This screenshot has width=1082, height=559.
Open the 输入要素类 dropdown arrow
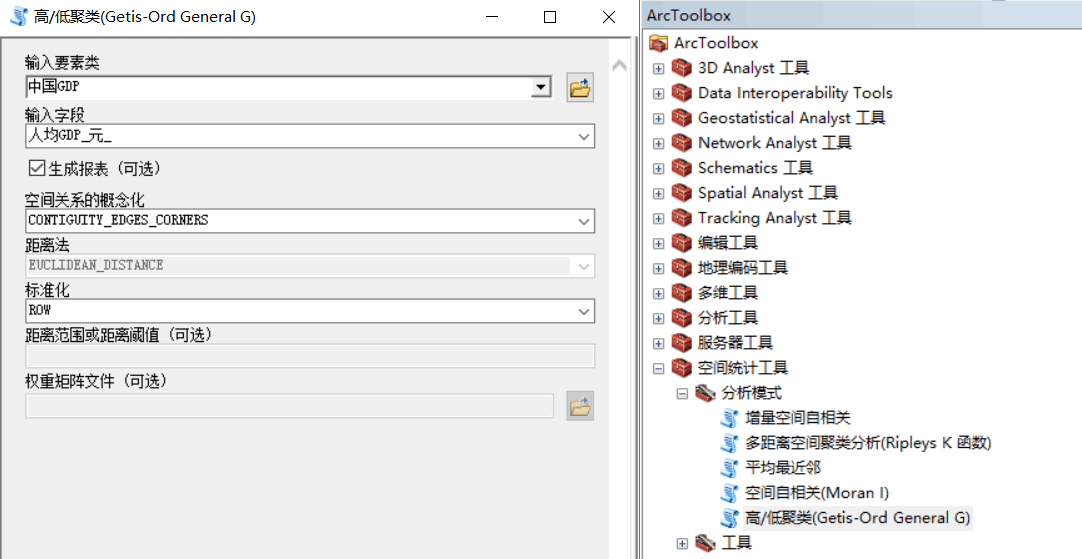click(x=541, y=87)
